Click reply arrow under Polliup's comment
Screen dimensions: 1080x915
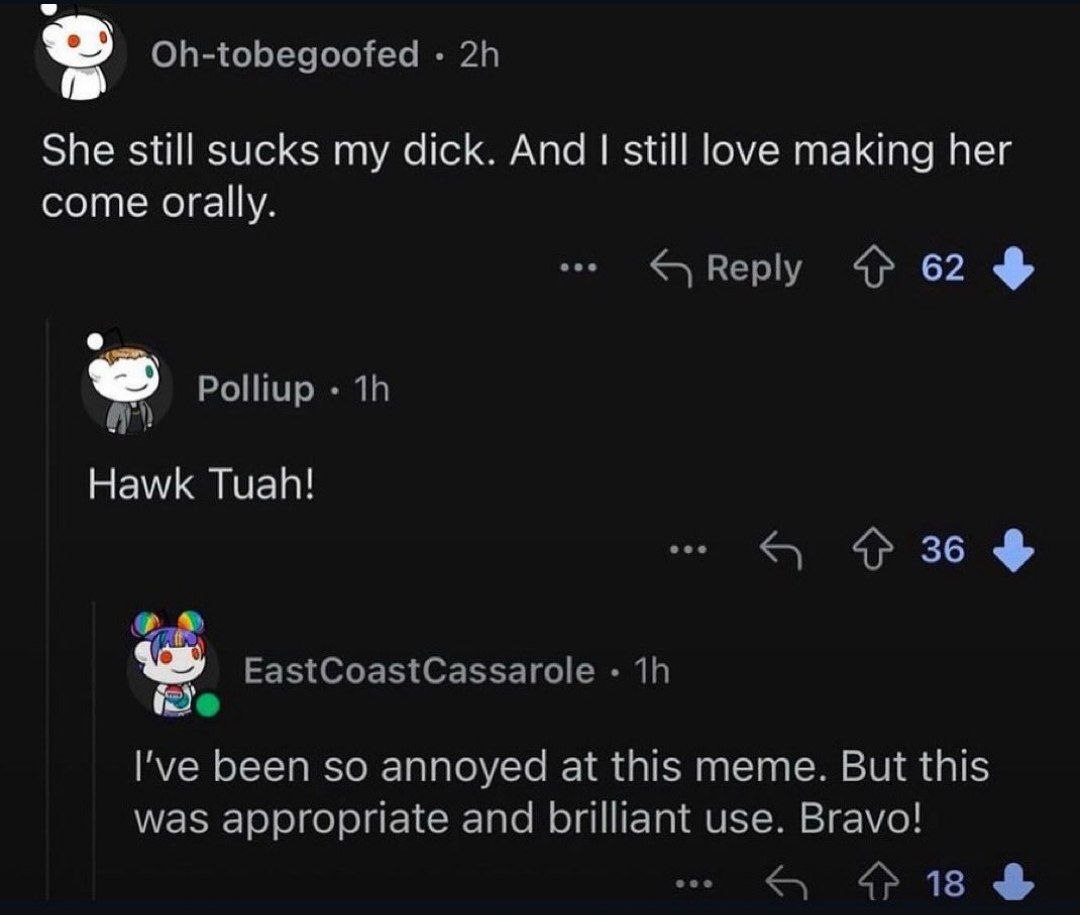point(782,549)
